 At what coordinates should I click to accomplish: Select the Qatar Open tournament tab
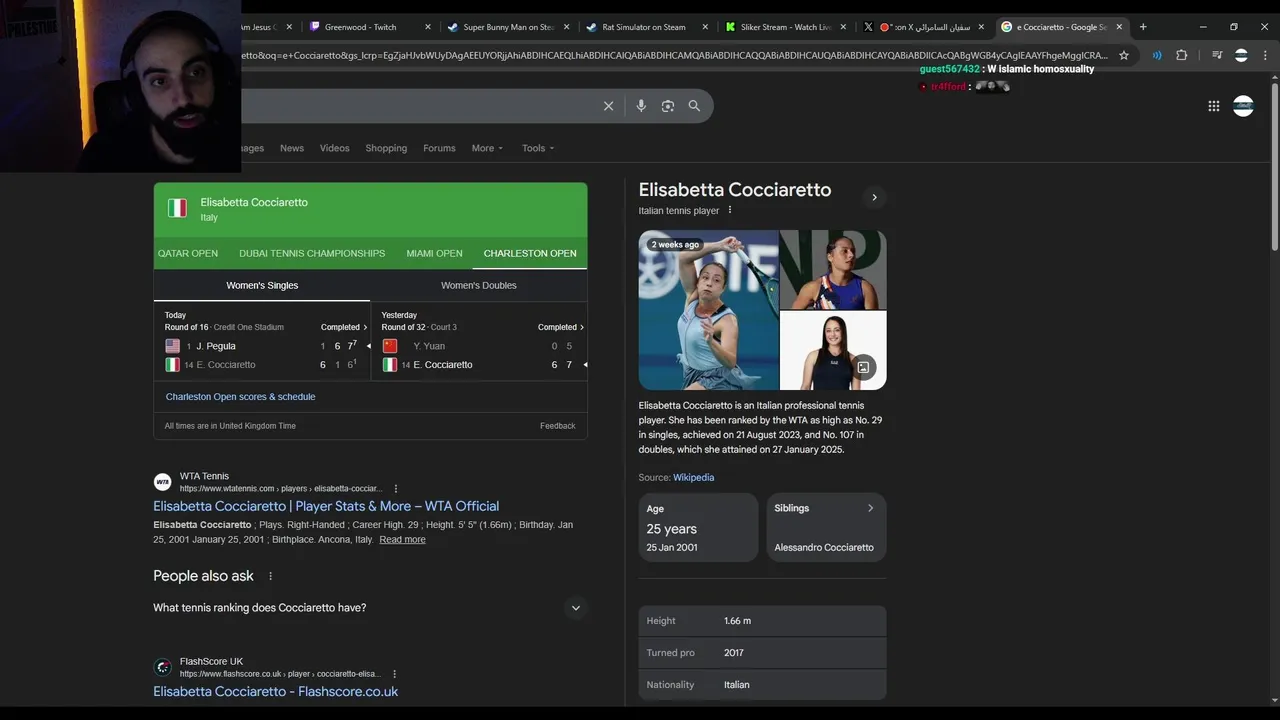pos(188,253)
